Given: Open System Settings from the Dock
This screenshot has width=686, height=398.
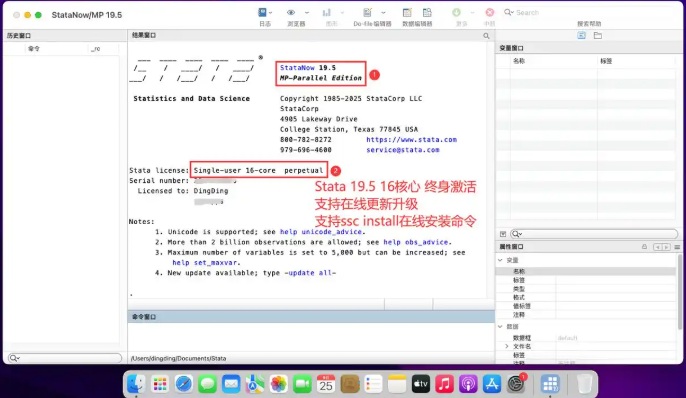Looking at the screenshot, I should [516, 384].
